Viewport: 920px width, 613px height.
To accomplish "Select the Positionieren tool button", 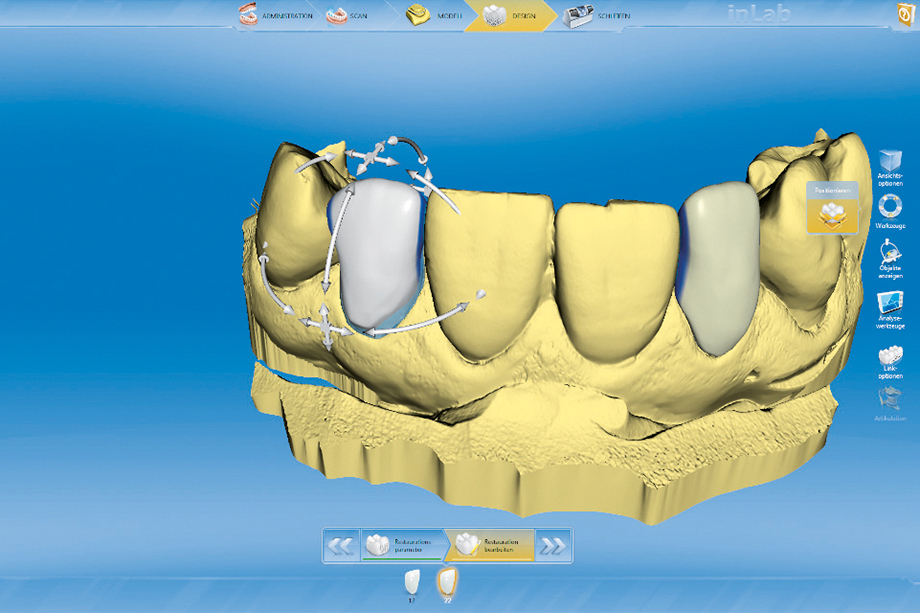I will point(832,209).
